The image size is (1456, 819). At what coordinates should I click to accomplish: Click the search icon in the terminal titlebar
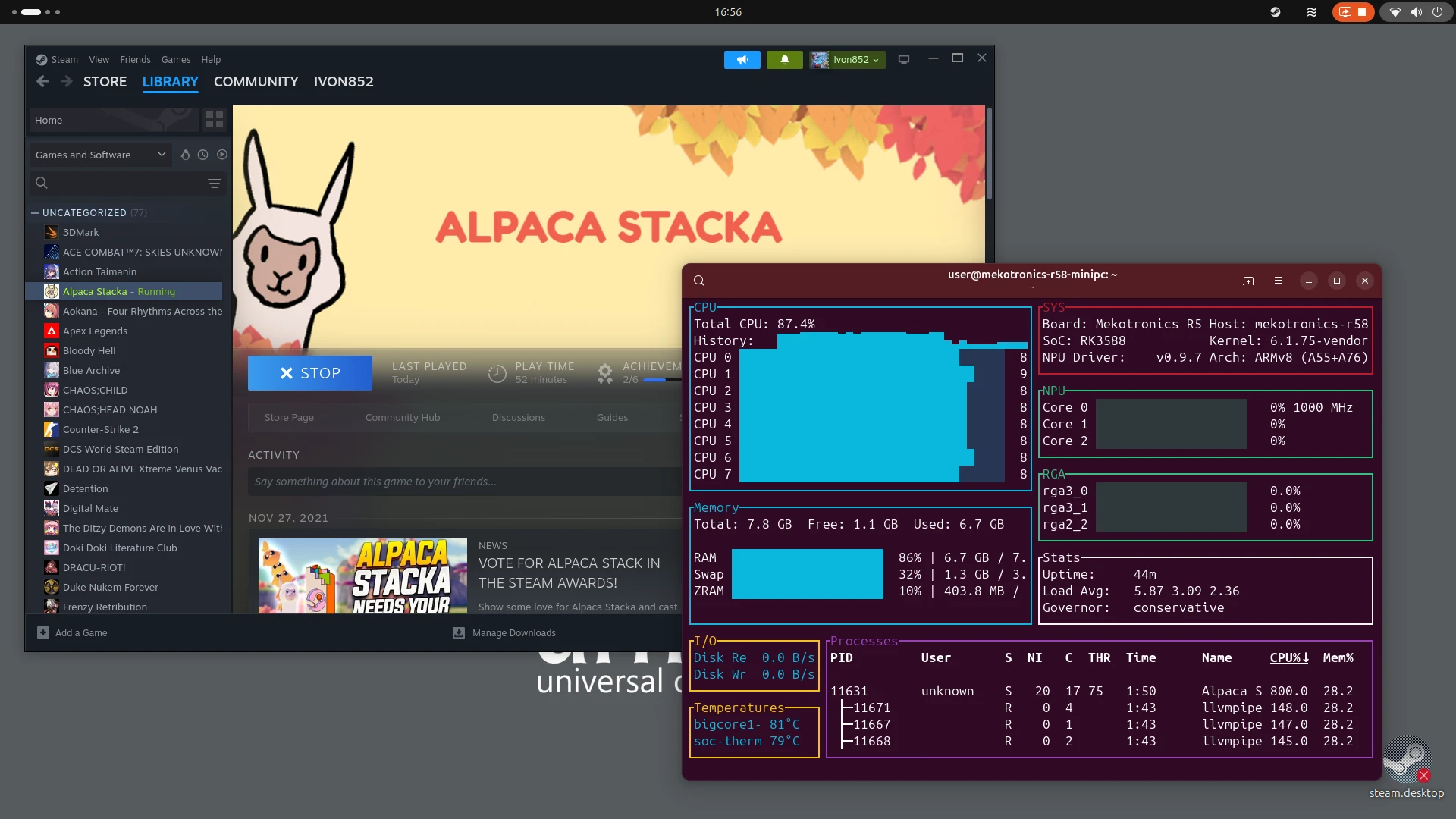click(699, 280)
